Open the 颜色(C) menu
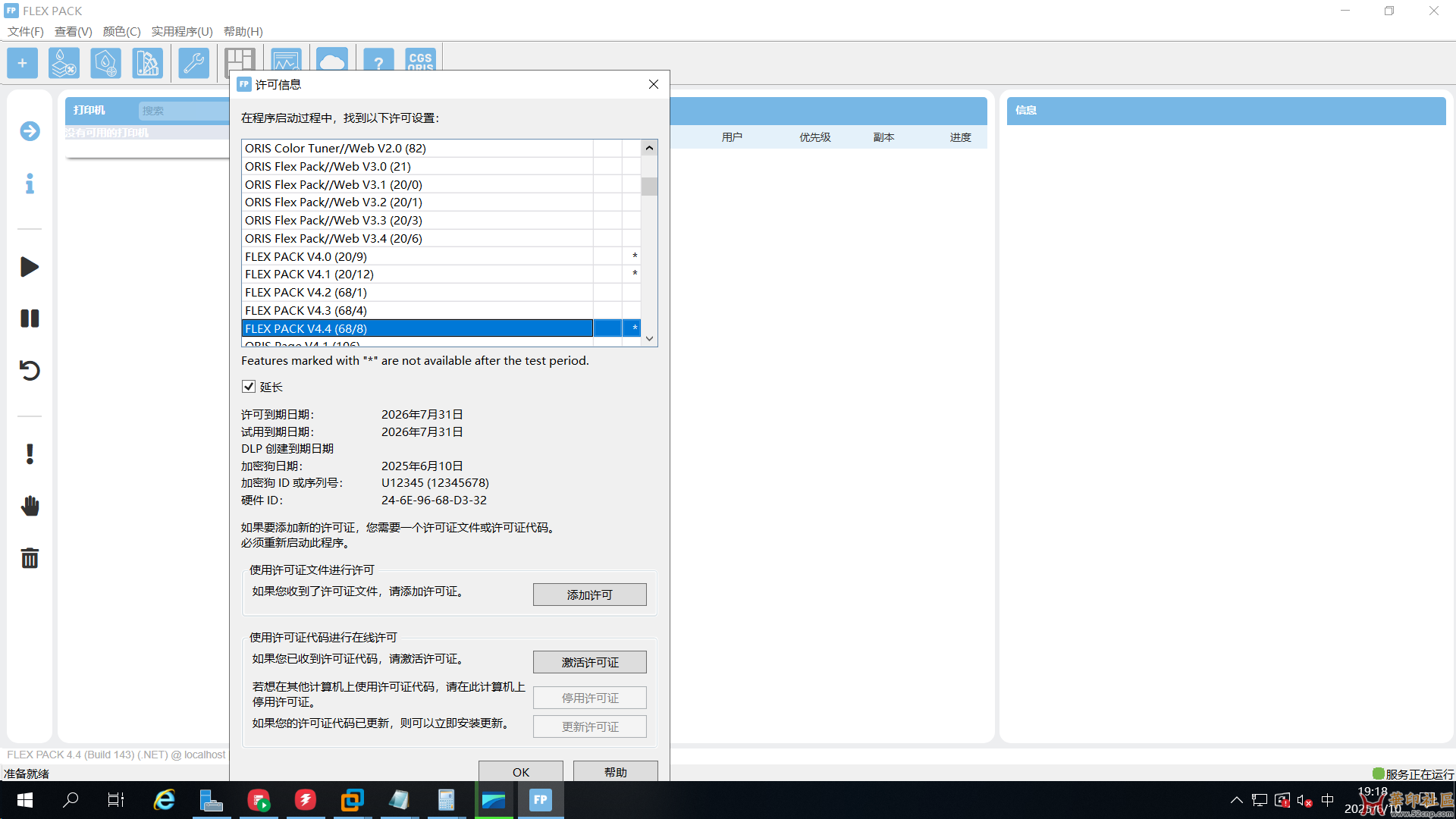Viewport: 1456px width, 819px height. click(x=122, y=31)
